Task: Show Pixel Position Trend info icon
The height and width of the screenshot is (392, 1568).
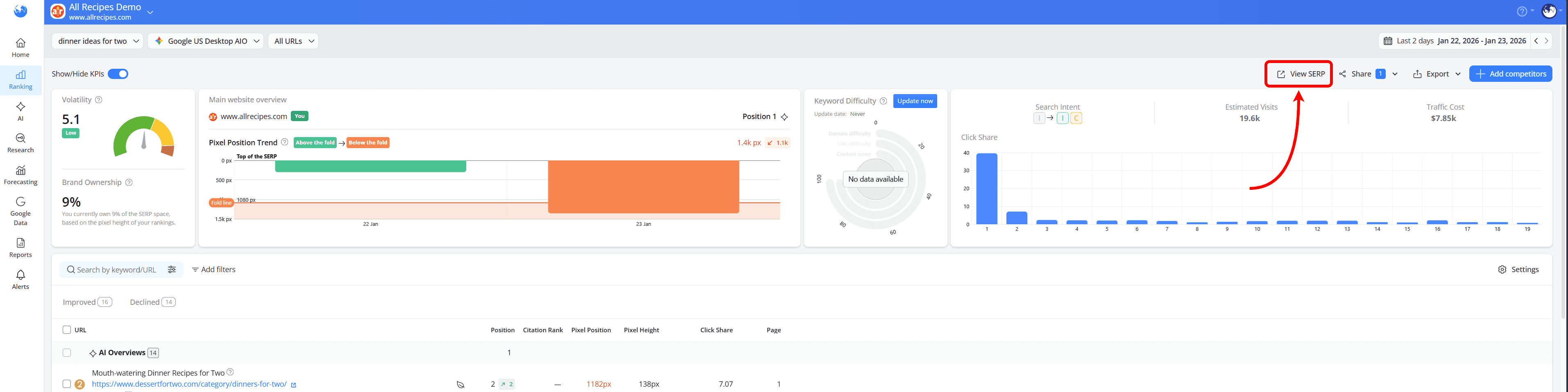Action: tap(284, 142)
